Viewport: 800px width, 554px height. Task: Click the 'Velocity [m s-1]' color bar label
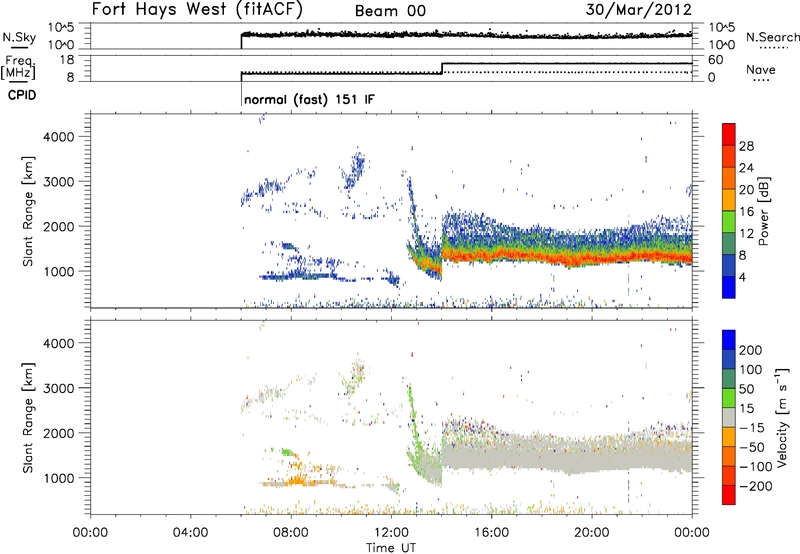[x=782, y=417]
